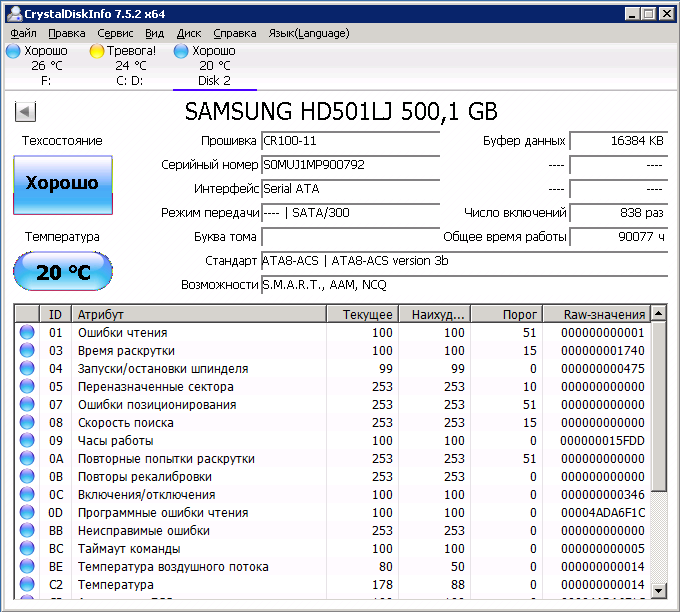Click status orb for 0D Программные ошибки чтения
This screenshot has width=680, height=612.
tap(27, 512)
